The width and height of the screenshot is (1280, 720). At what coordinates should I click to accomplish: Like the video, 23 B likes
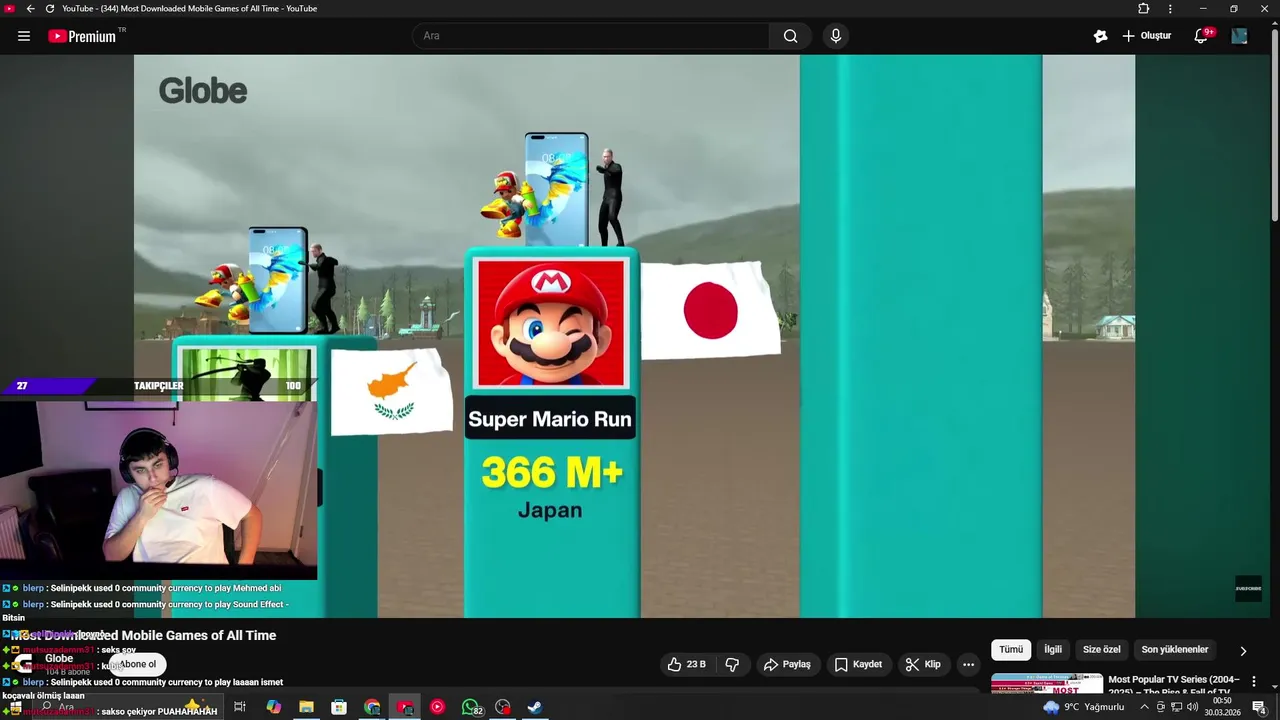pyautogui.click(x=686, y=664)
